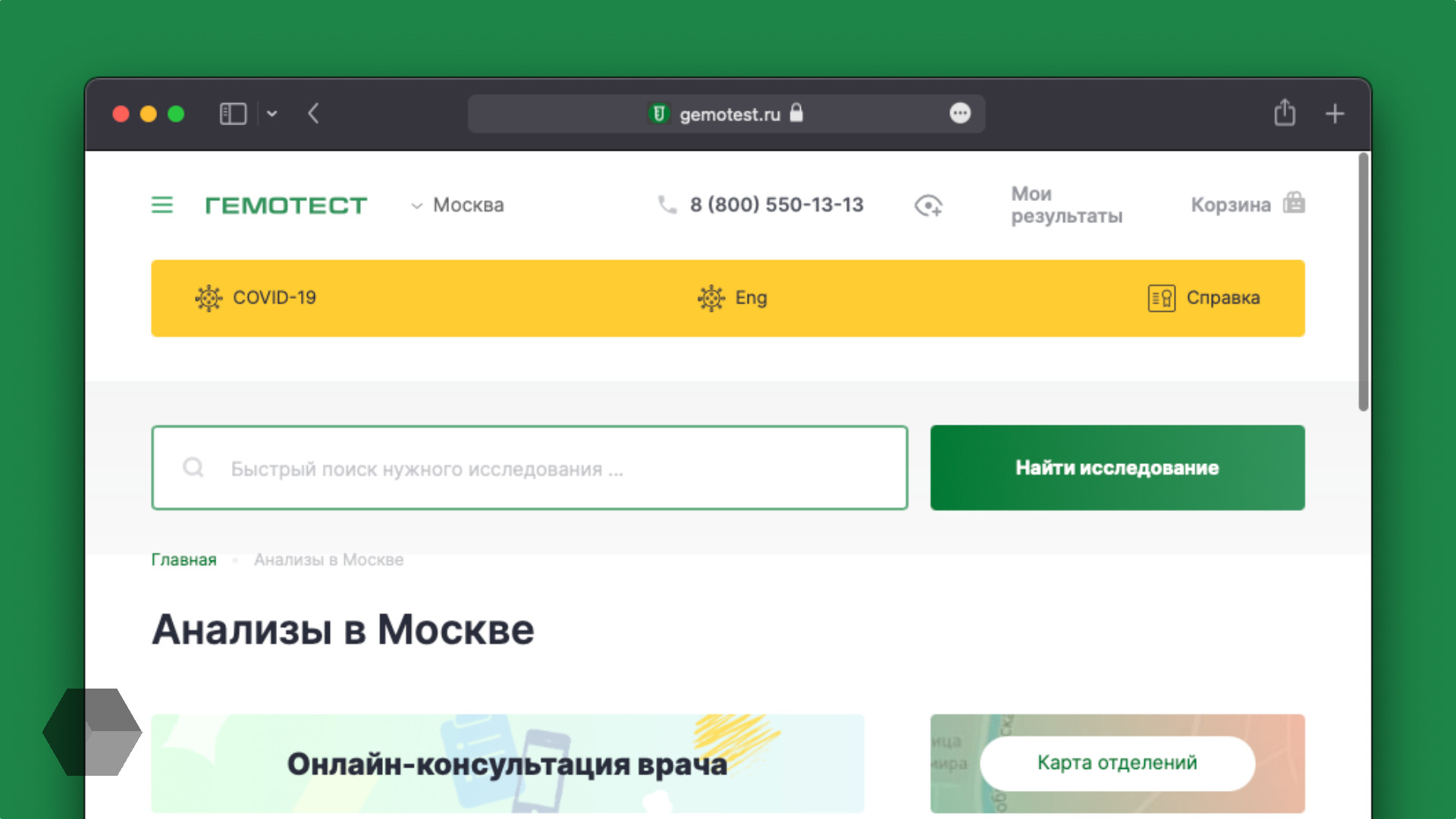Open the hamburger menu icon
The width and height of the screenshot is (1456, 819).
click(162, 205)
